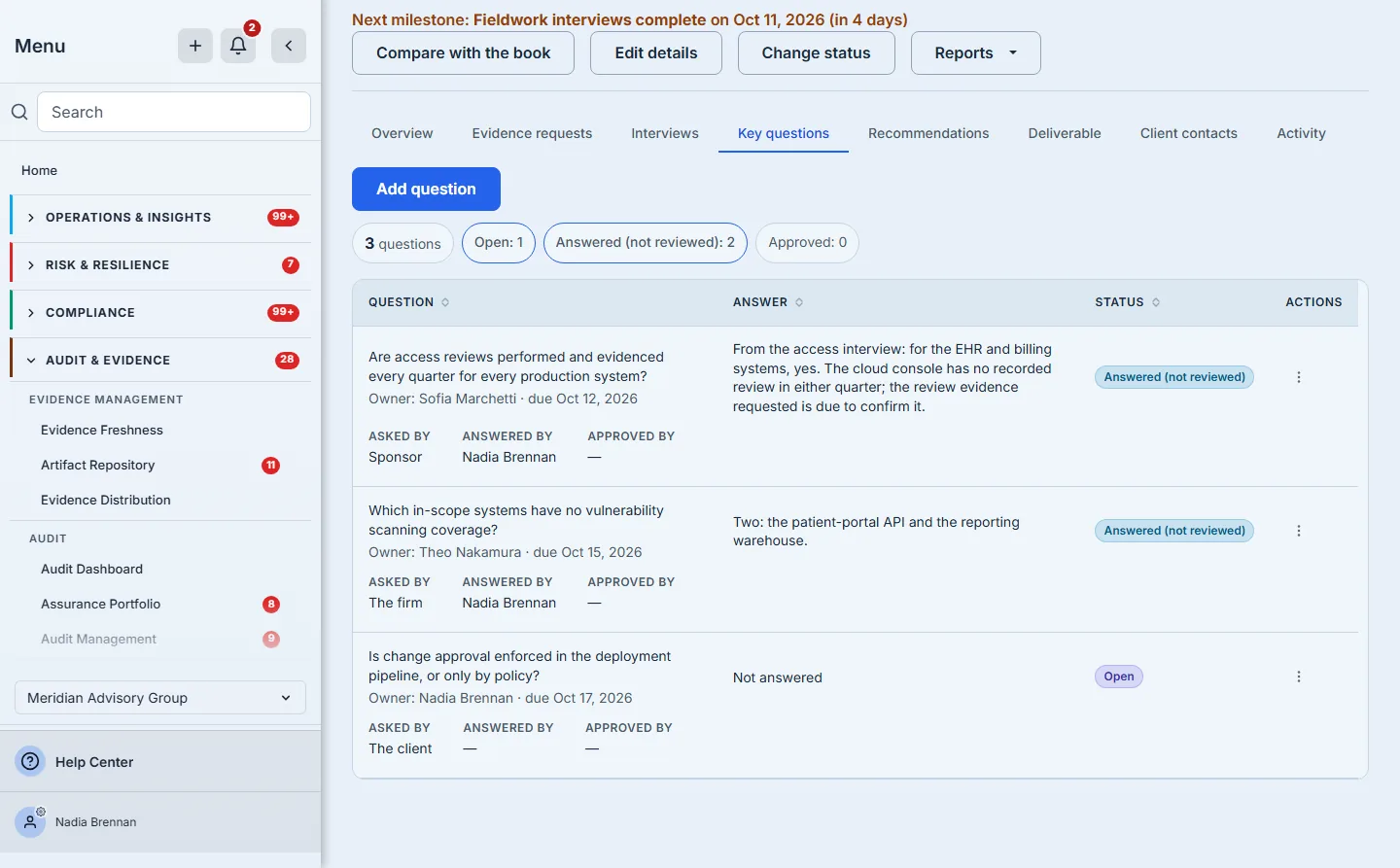Open the Interviews tab

[664, 133]
